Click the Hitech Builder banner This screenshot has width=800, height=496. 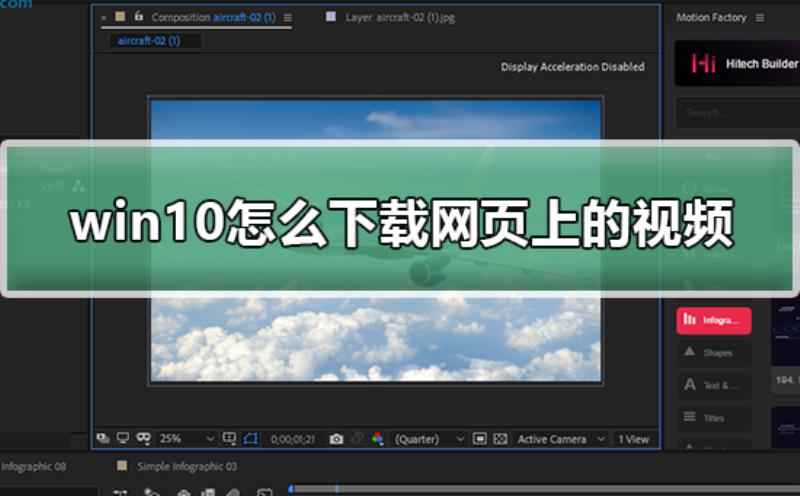pyautogui.click(x=737, y=63)
